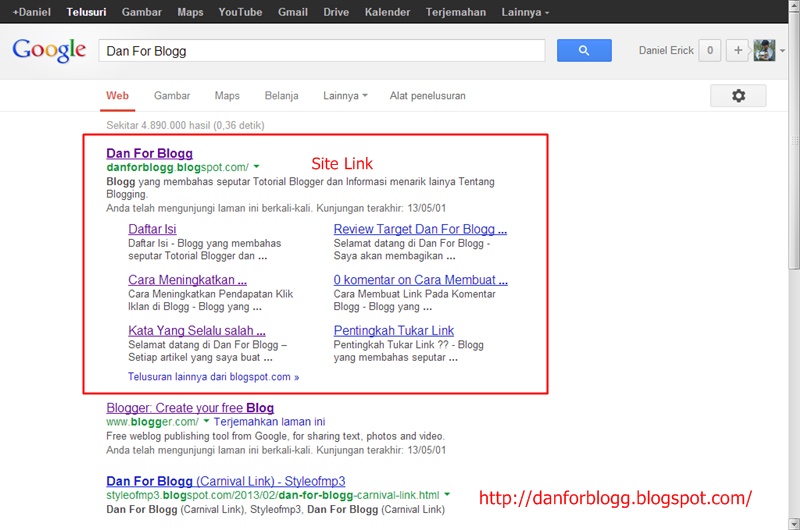Open Gambar in the top black bar

click(x=141, y=12)
